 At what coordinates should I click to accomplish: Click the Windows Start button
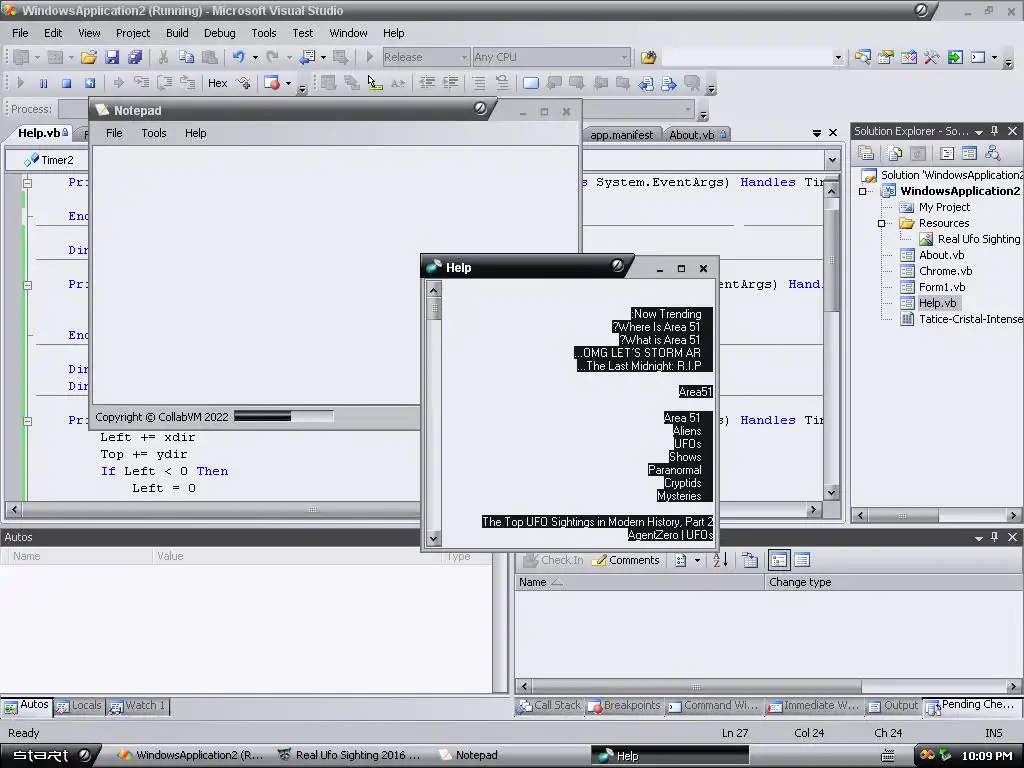click(x=50, y=756)
